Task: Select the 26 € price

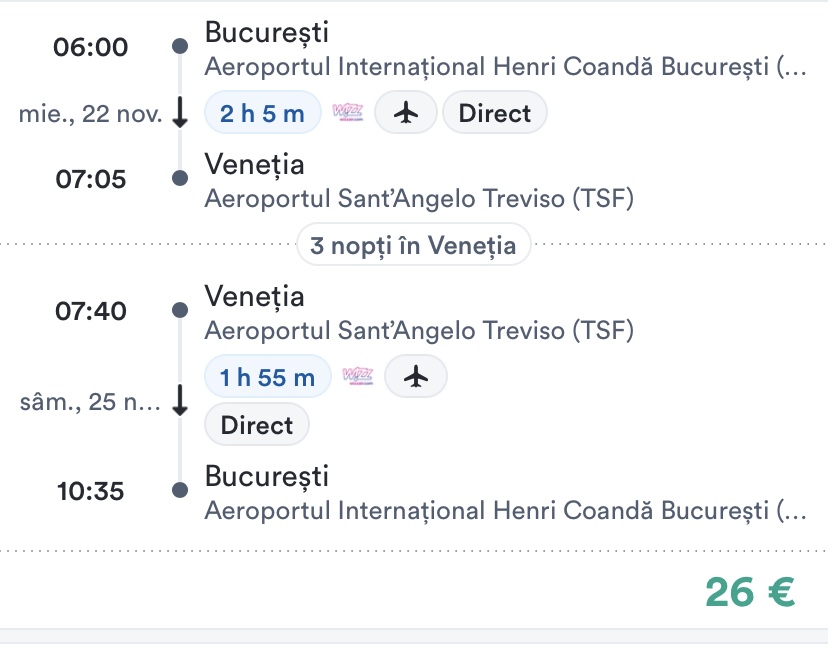Action: [x=750, y=592]
